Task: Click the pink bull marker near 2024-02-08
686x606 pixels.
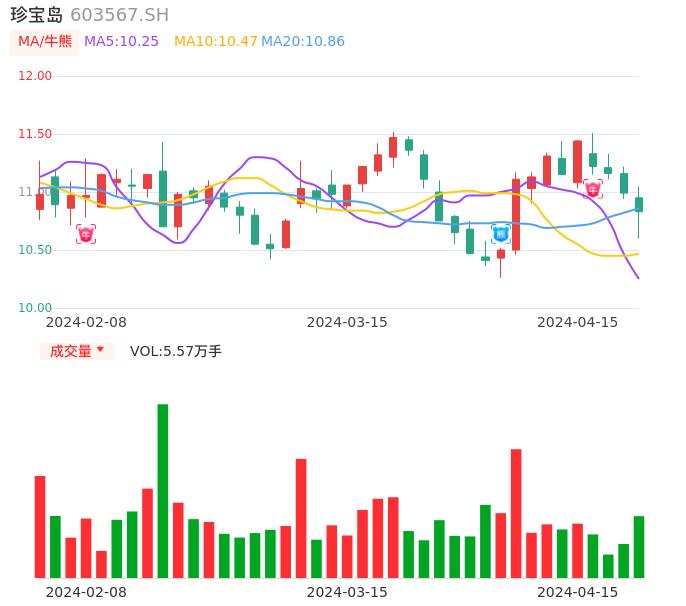Action: coord(86,234)
